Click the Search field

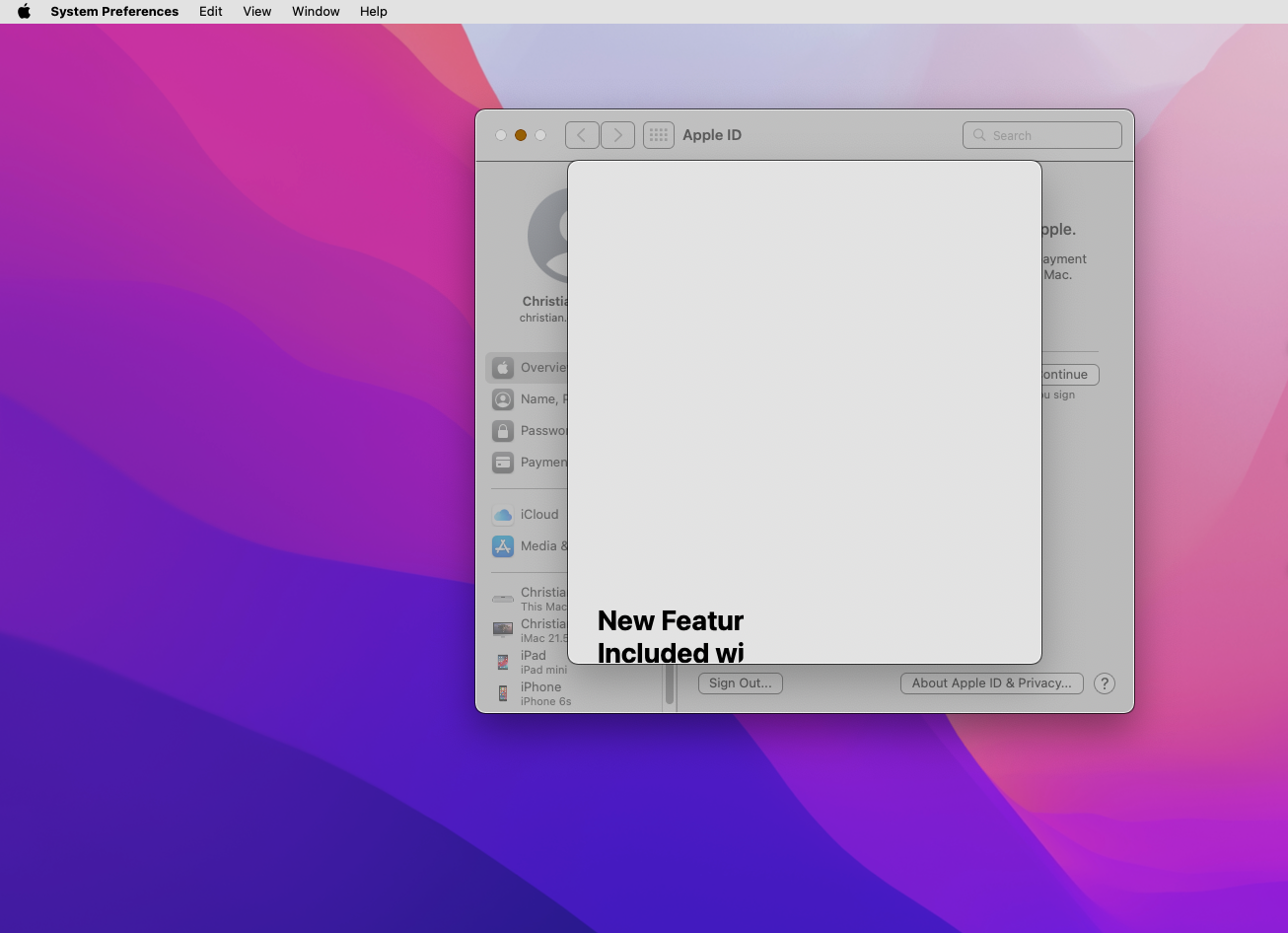(x=1042, y=135)
